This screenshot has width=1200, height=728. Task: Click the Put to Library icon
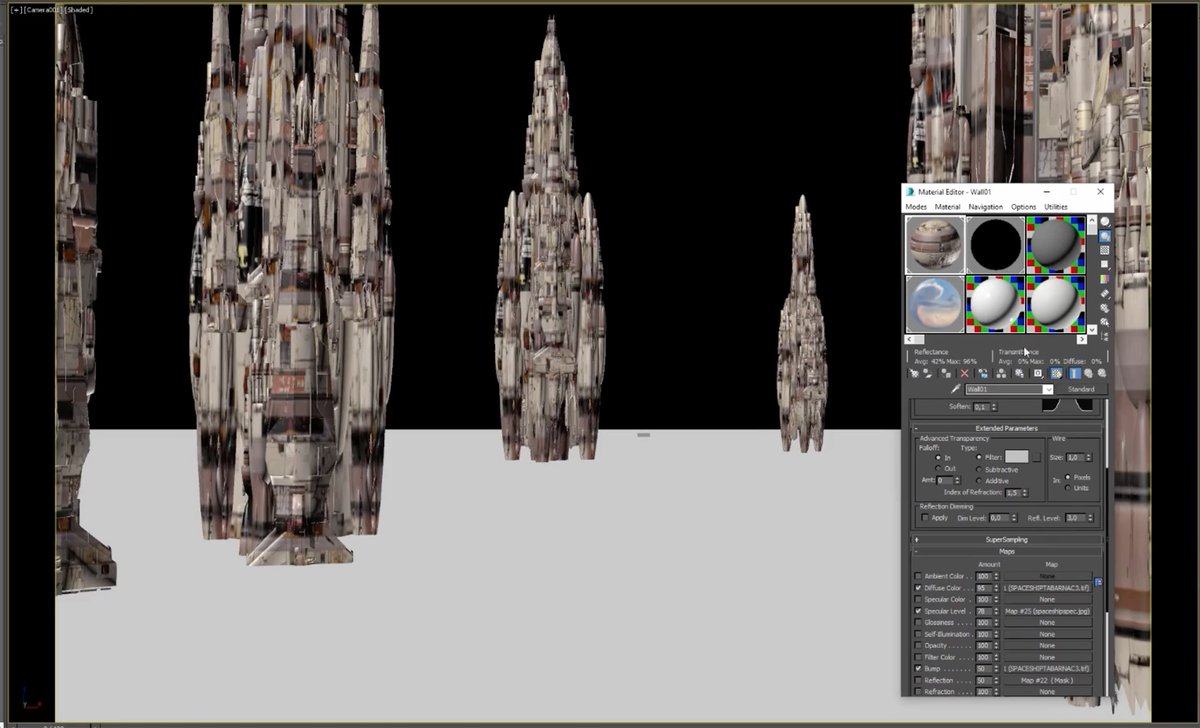tap(1019, 373)
